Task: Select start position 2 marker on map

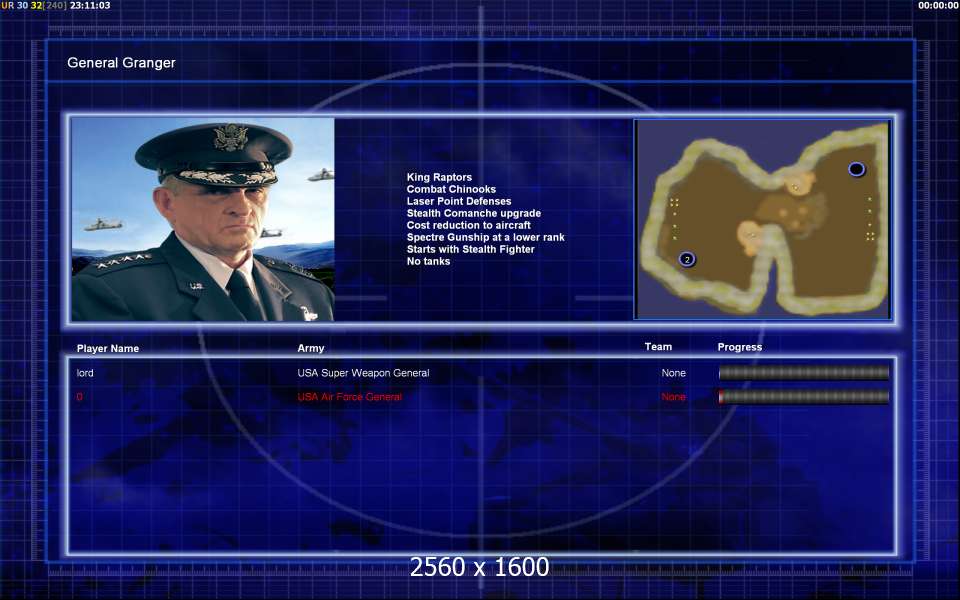Action: pos(687,260)
